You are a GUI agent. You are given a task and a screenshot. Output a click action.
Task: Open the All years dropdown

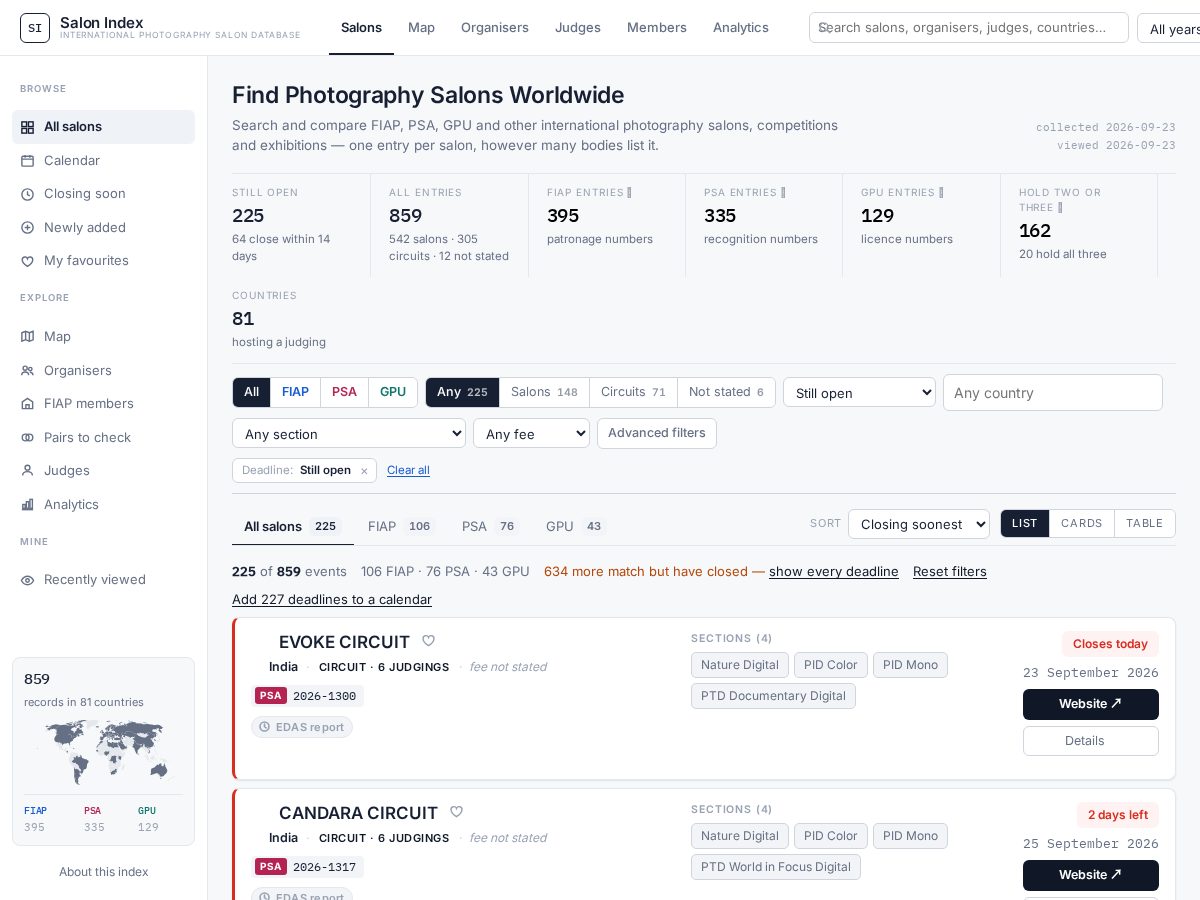click(1169, 28)
